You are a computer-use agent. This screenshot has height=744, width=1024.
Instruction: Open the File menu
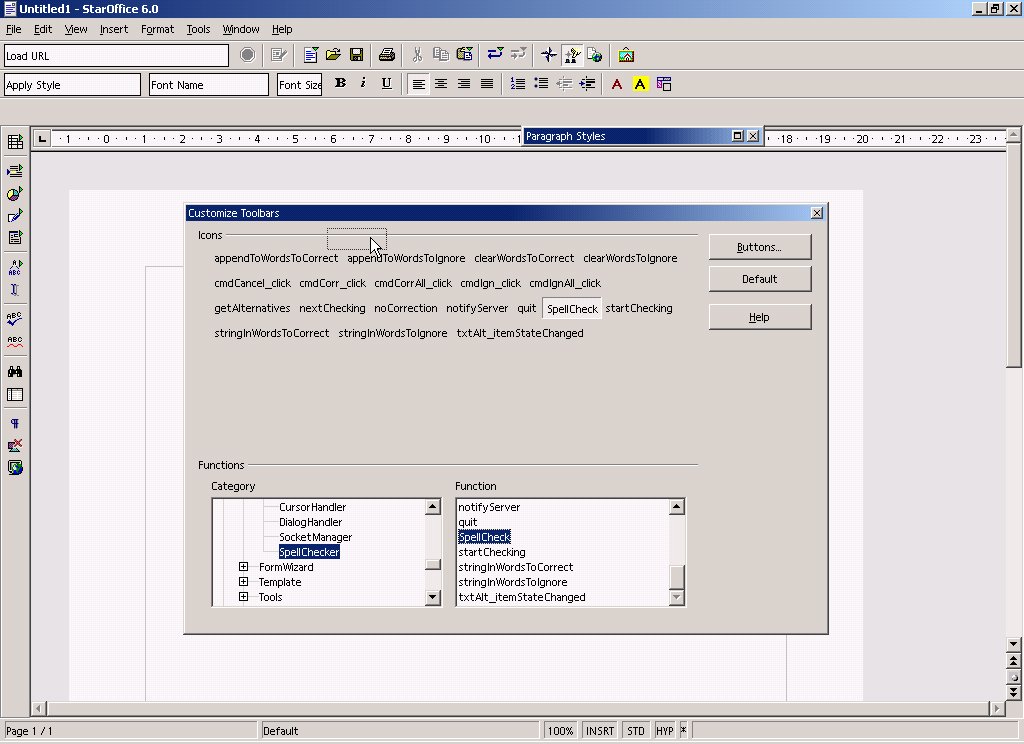point(14,29)
